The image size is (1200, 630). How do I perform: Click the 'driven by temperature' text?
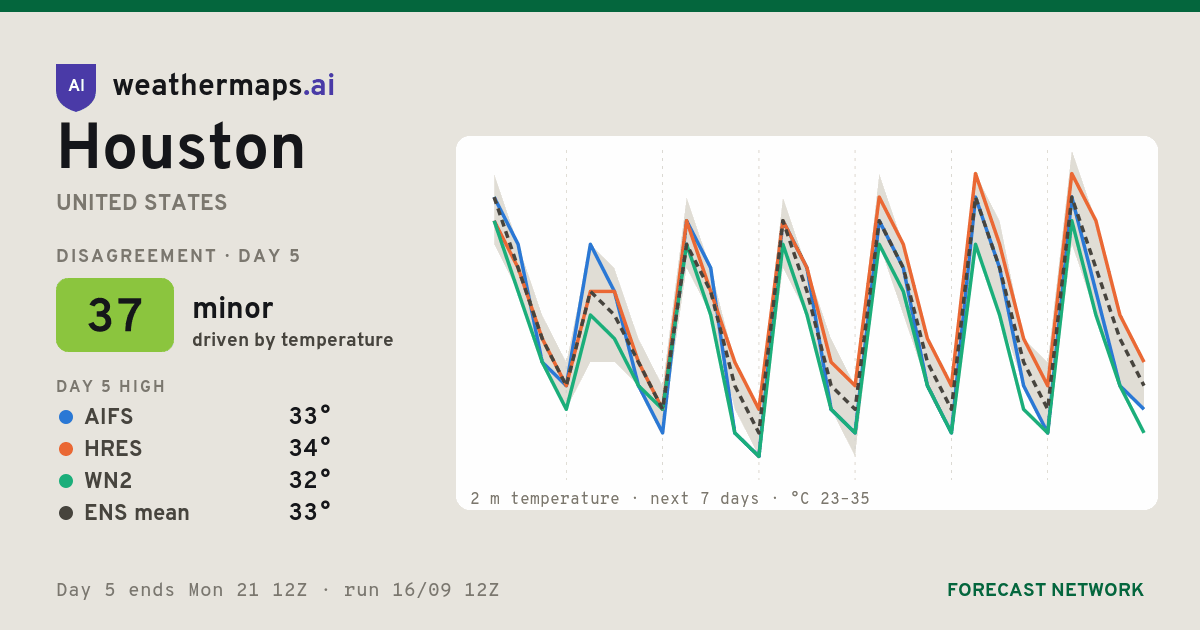click(292, 340)
